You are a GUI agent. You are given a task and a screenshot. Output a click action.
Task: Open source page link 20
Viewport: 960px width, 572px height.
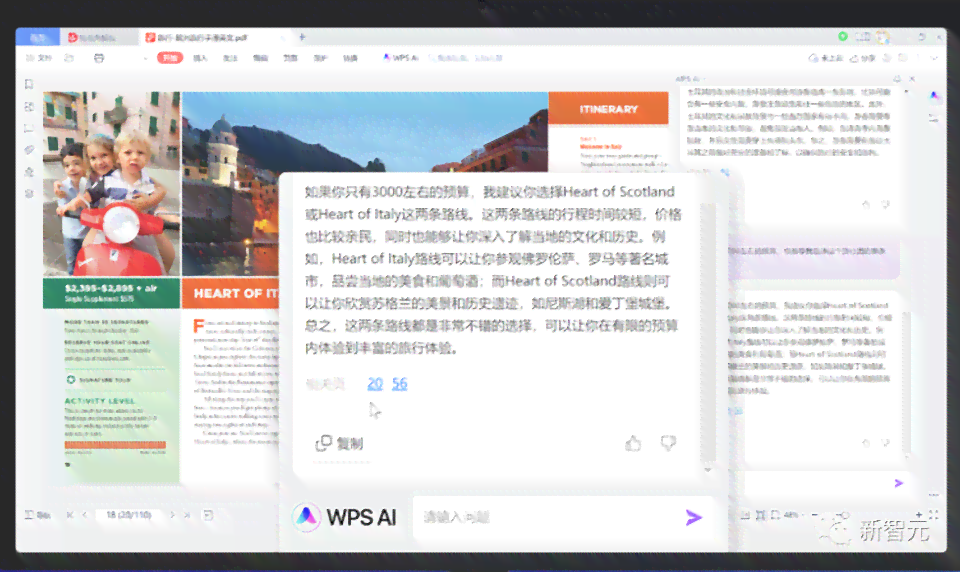pos(375,384)
